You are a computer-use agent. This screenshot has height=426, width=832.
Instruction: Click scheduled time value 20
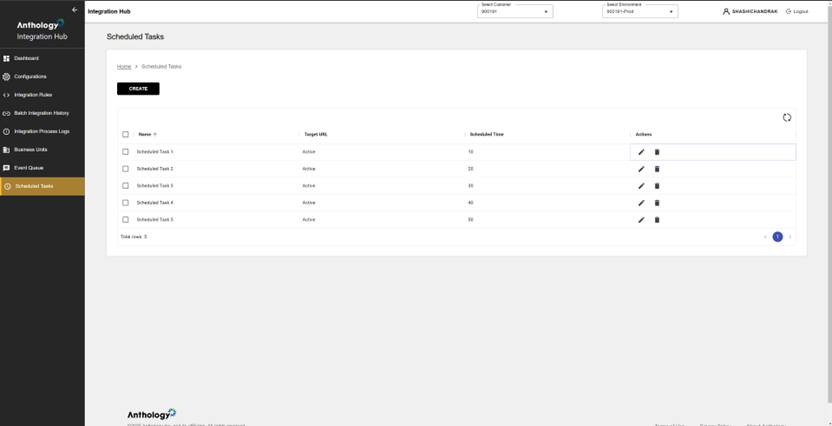[x=471, y=169]
